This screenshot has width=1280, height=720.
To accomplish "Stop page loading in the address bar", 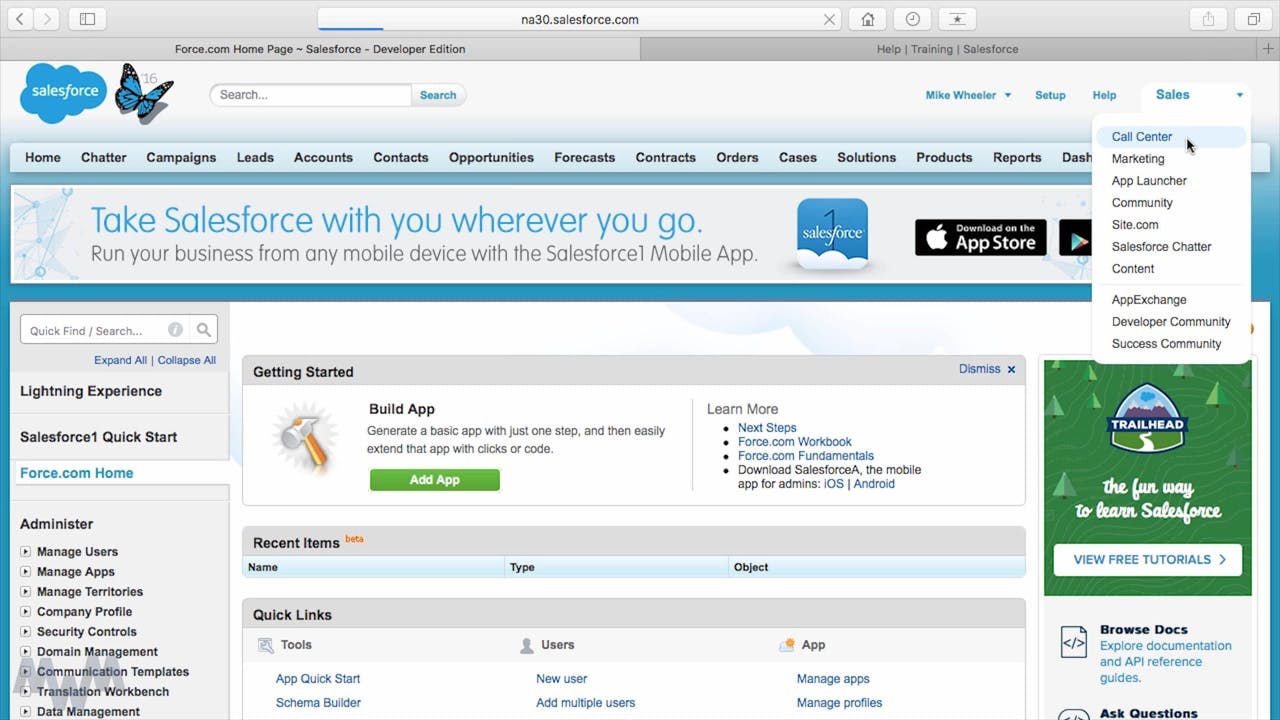I will [x=829, y=19].
